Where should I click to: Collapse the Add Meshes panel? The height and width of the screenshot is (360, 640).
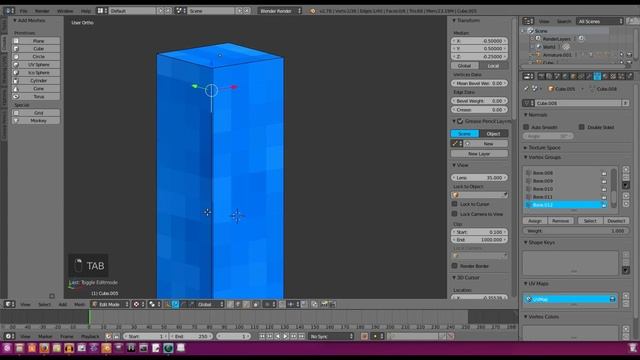[x=29, y=20]
